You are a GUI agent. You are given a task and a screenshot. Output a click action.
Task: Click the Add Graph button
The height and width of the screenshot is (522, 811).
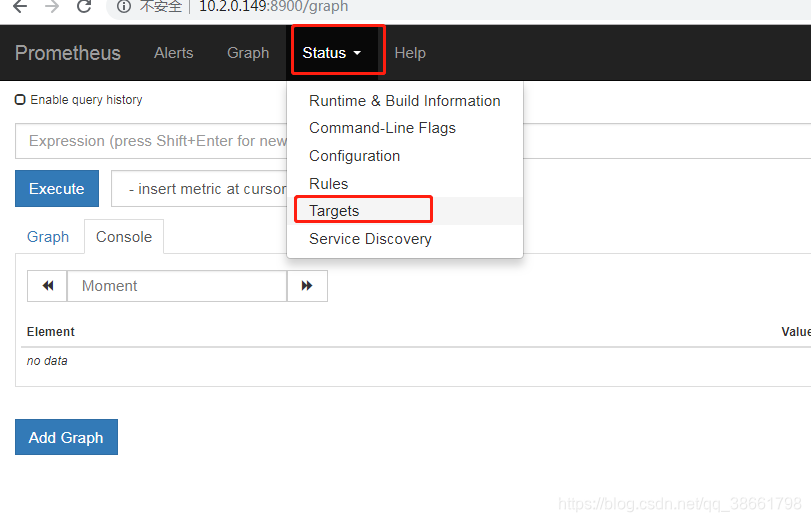(66, 437)
